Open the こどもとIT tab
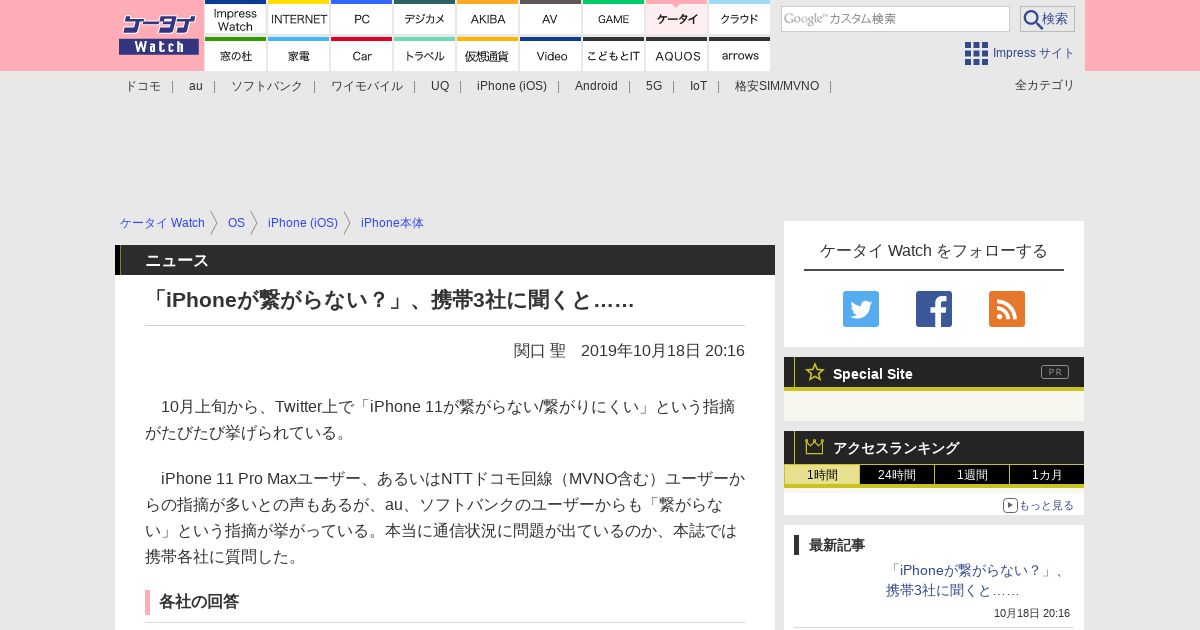The width and height of the screenshot is (1200, 630). click(614, 55)
